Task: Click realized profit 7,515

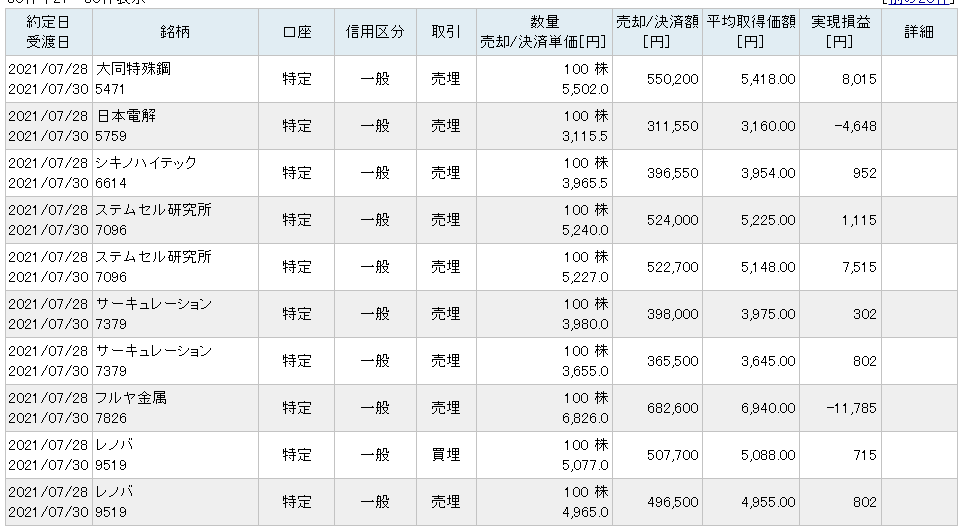Action: pyautogui.click(x=859, y=267)
